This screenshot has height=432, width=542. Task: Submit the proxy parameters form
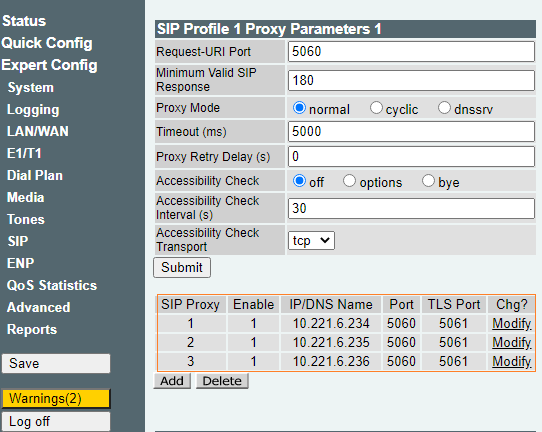(182, 267)
